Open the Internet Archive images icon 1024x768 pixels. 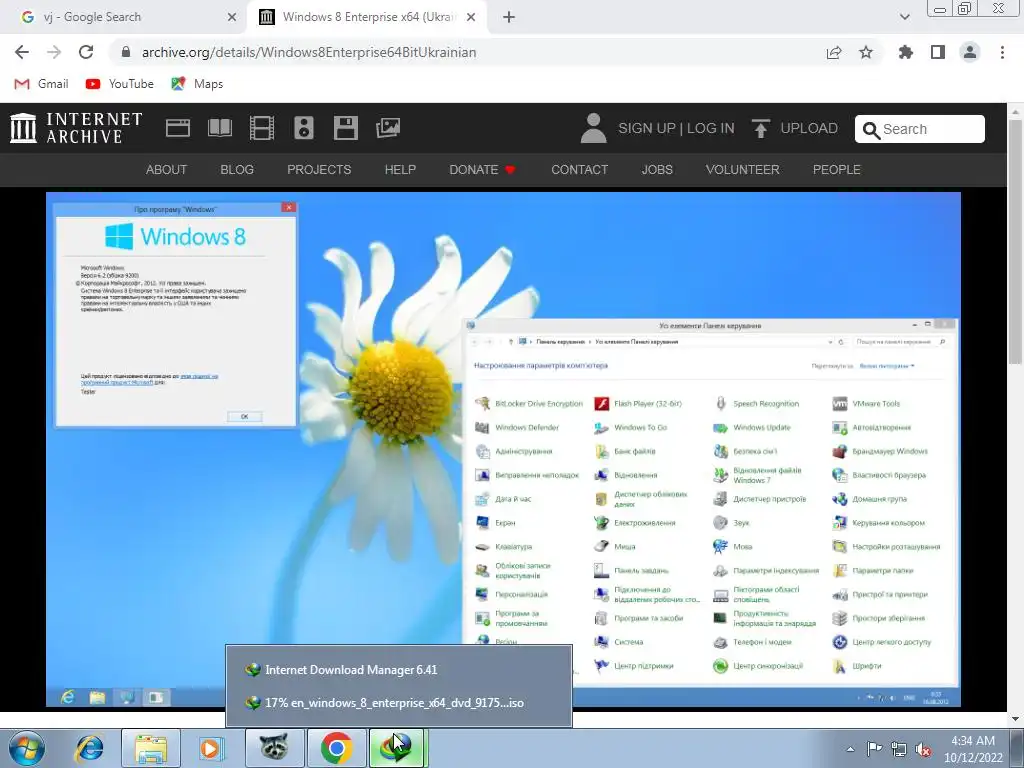pyautogui.click(x=388, y=128)
